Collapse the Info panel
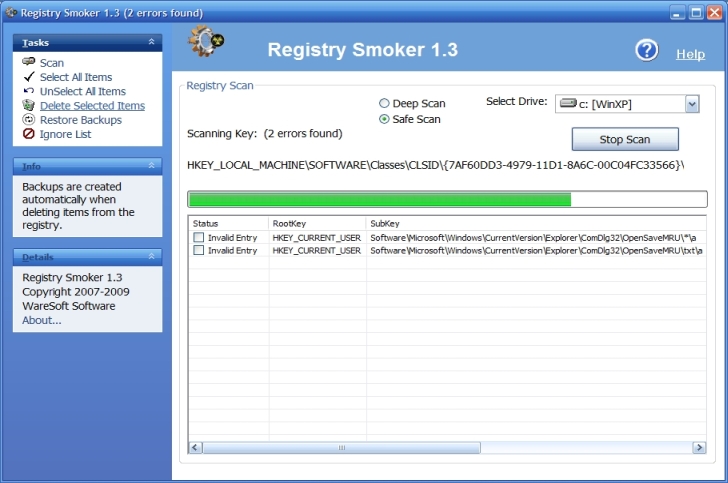The height and width of the screenshot is (483, 728). [x=151, y=165]
